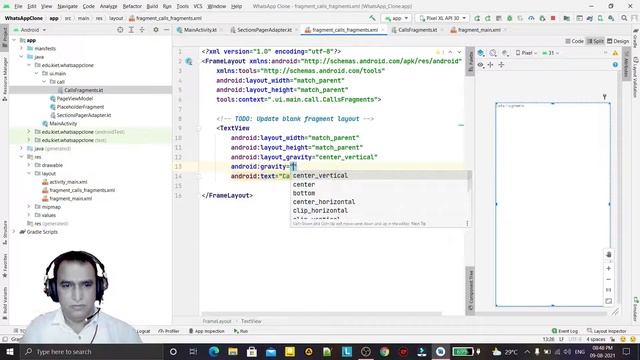This screenshot has height=360, width=640.
Task: Select PageViewModel in project tree
Action: 75,98
